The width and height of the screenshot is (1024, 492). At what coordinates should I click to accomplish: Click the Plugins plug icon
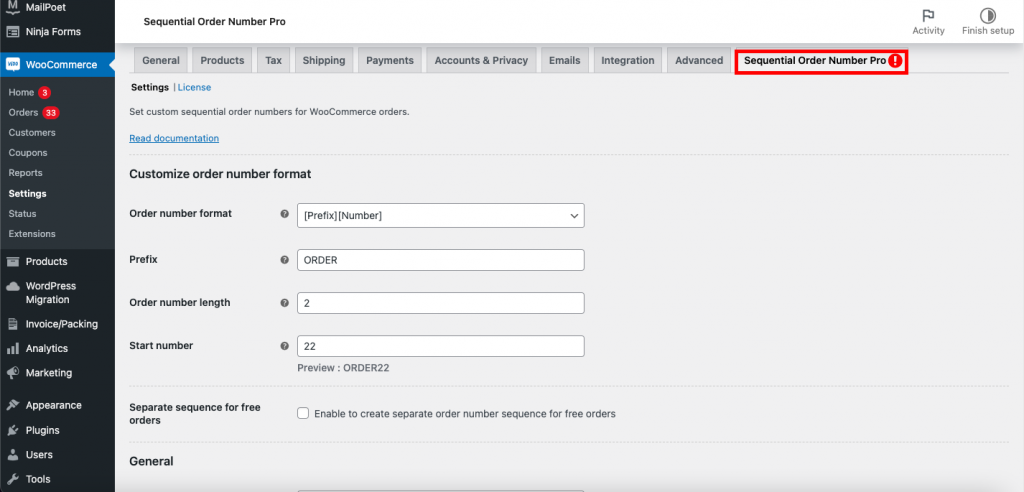coord(13,431)
